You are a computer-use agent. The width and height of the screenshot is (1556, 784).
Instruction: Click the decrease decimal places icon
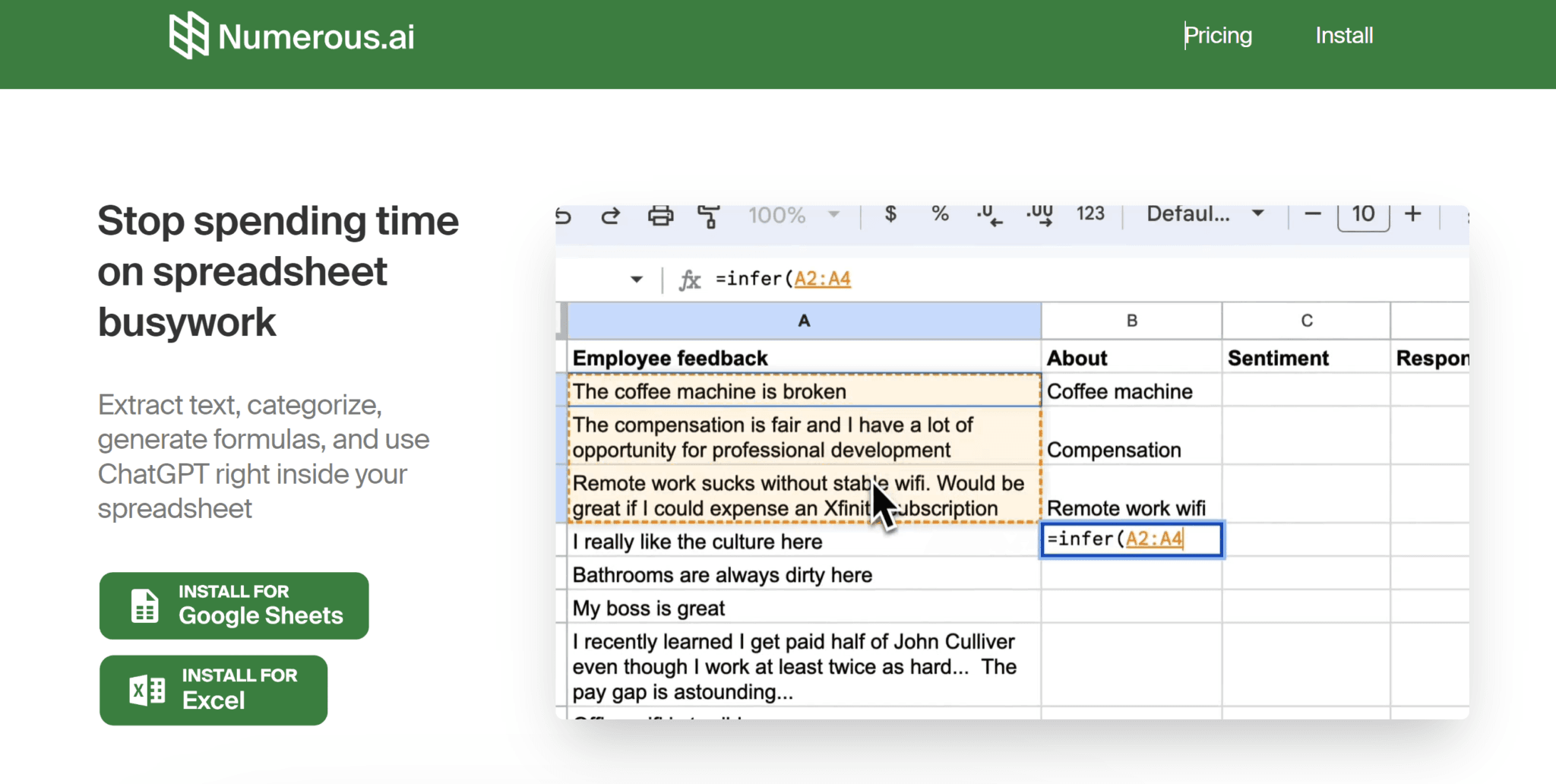point(988,217)
